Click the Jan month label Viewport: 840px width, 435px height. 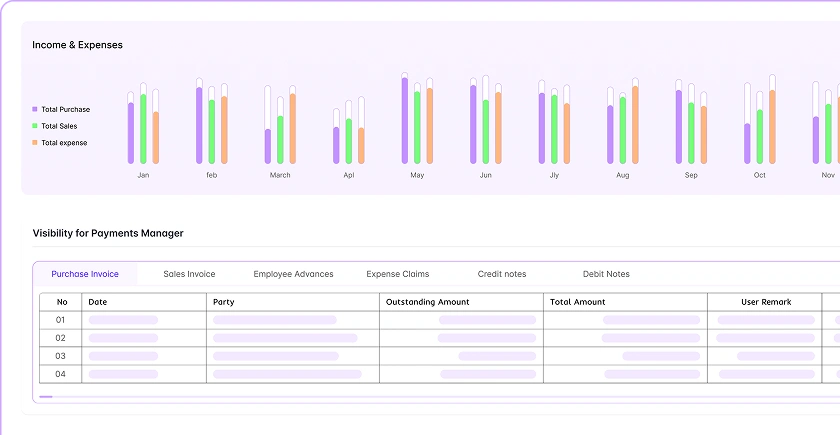pyautogui.click(x=143, y=175)
